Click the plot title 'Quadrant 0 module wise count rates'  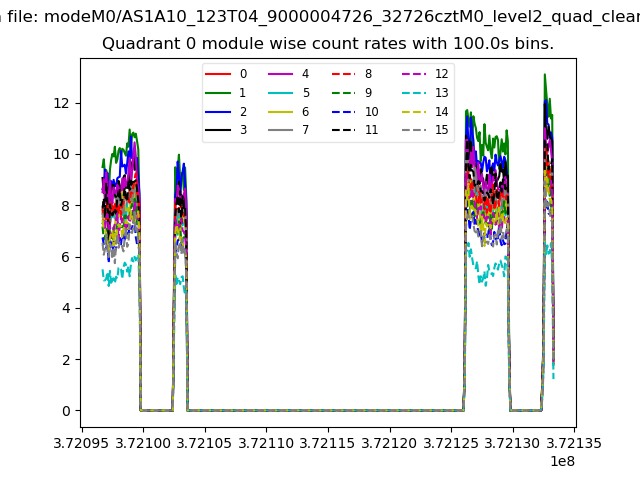[327, 44]
